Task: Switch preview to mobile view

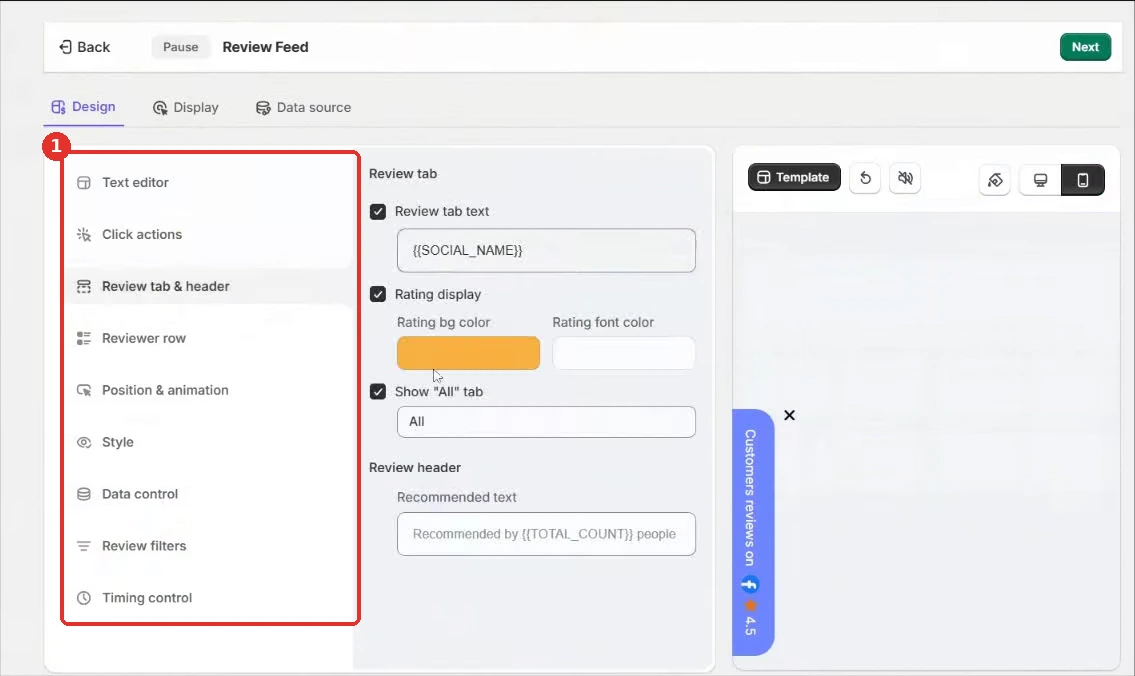Action: coord(1083,180)
